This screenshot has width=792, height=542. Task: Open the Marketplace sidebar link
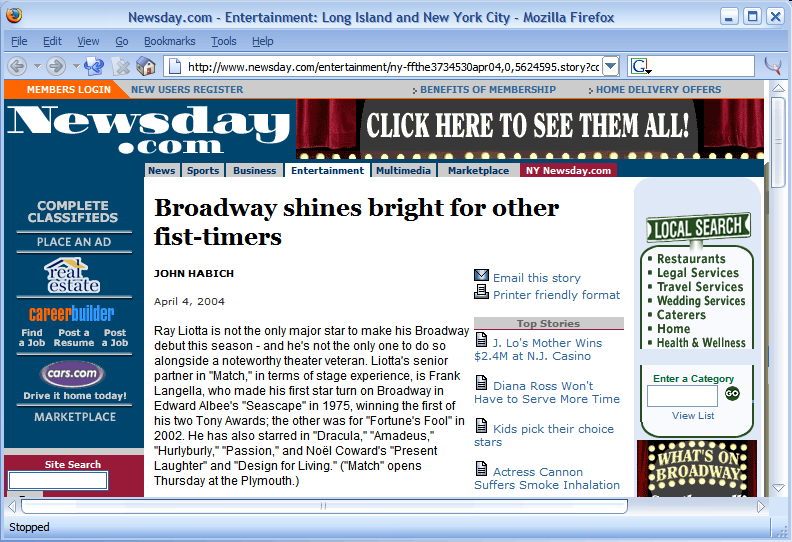coord(75,417)
